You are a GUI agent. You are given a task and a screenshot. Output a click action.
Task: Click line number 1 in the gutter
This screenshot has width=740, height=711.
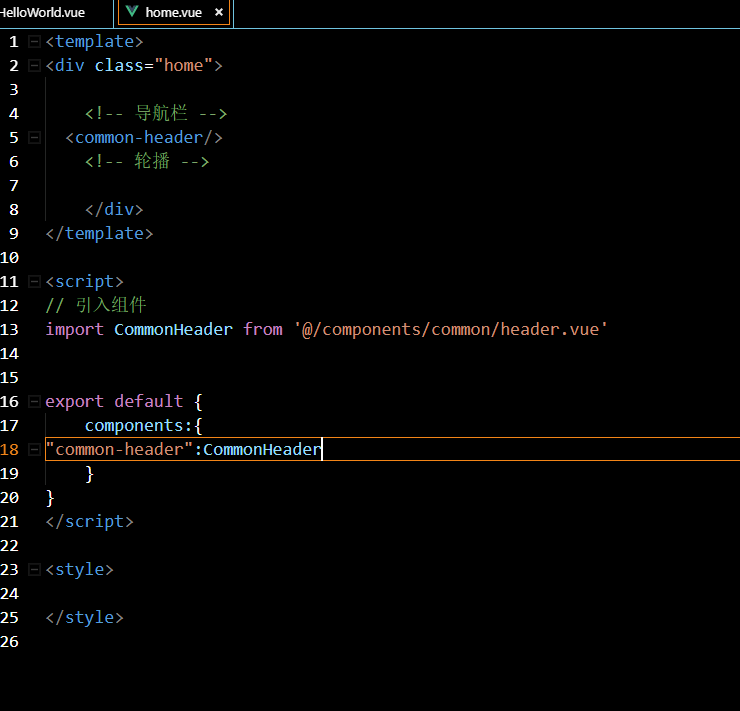(14, 42)
